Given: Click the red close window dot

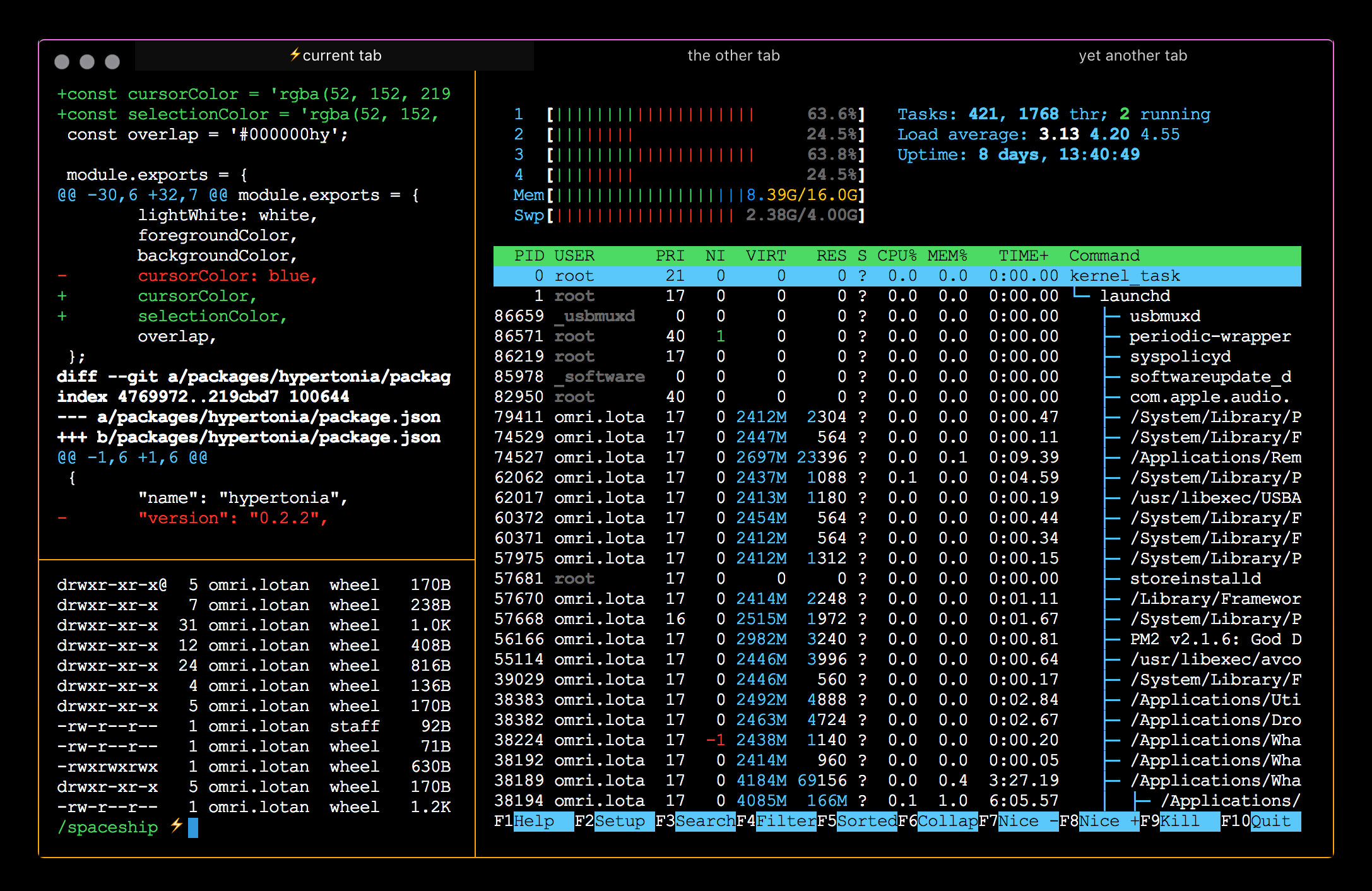Looking at the screenshot, I should pyautogui.click(x=62, y=61).
